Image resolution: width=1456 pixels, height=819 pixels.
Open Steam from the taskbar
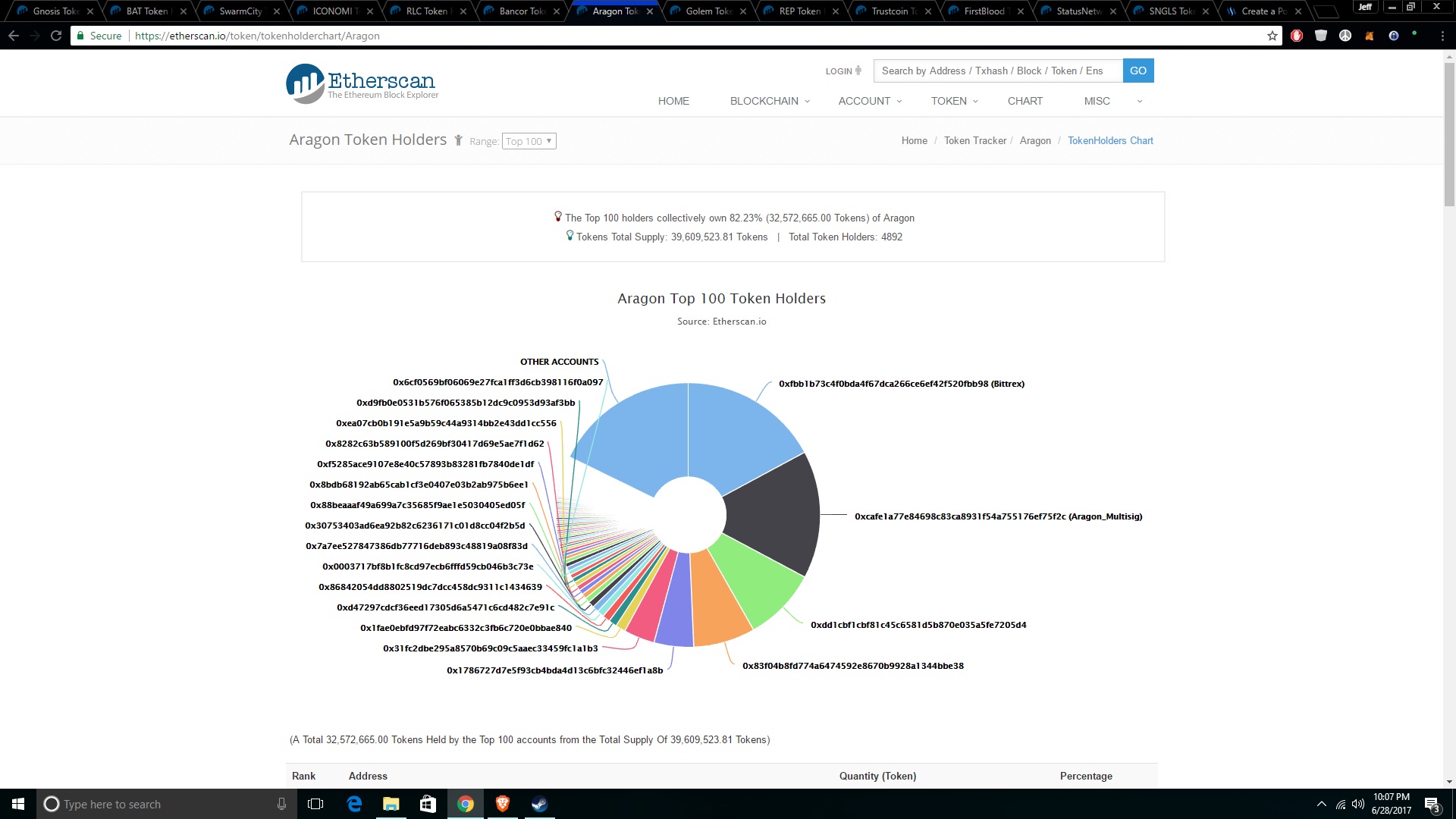coord(539,804)
